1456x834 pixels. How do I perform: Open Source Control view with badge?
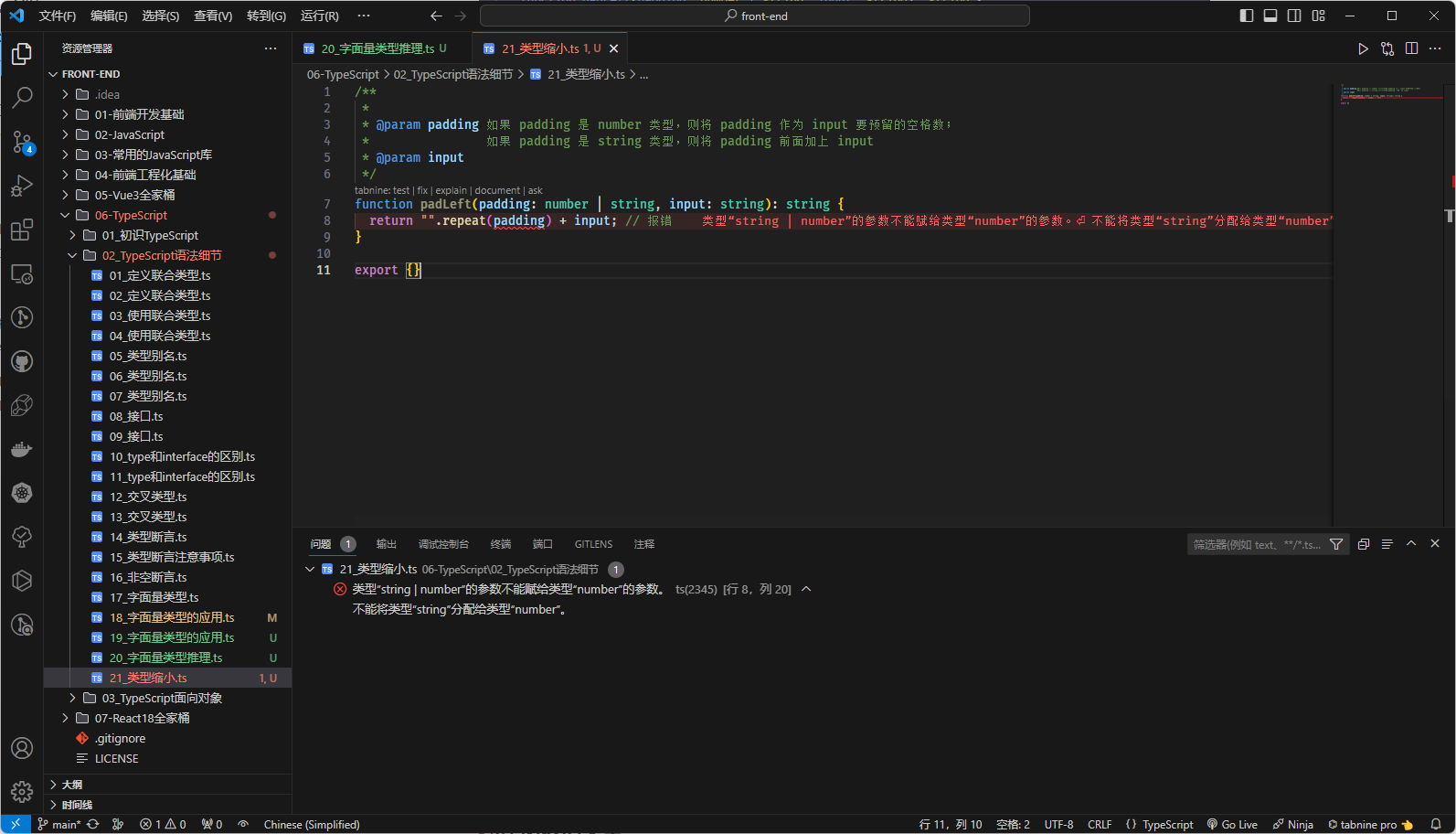[22, 142]
